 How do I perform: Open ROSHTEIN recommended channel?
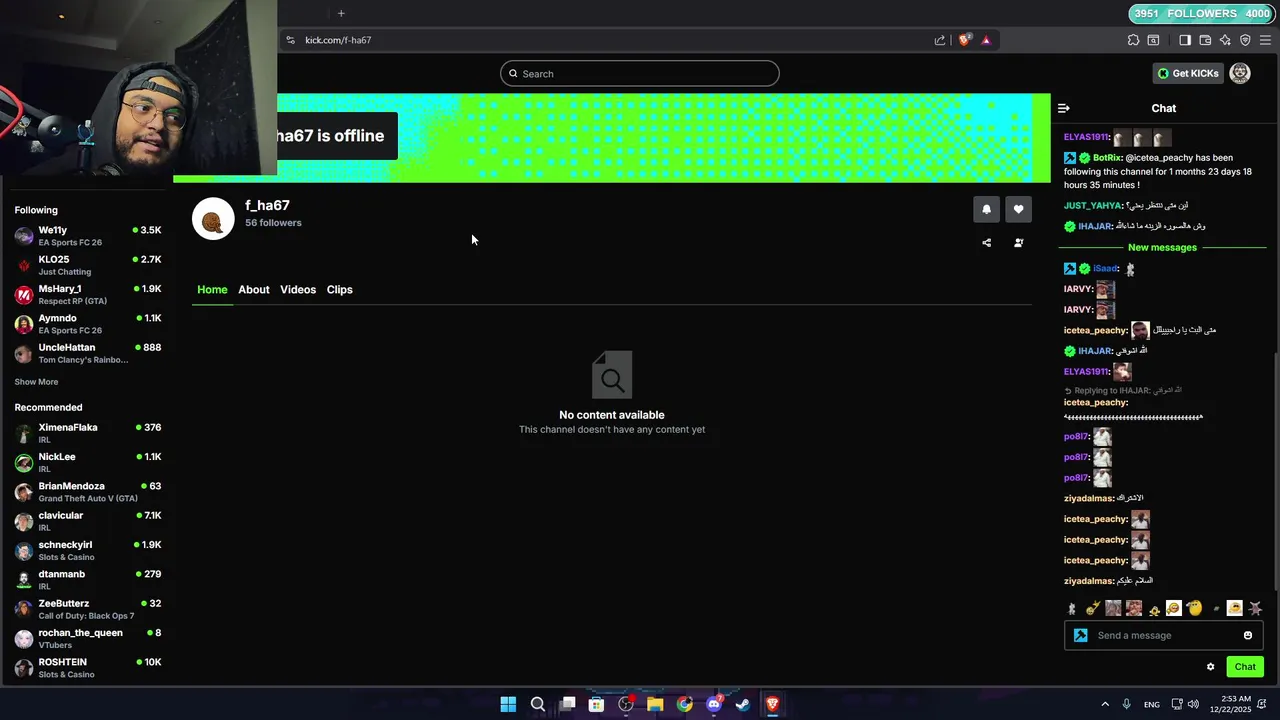(88, 668)
